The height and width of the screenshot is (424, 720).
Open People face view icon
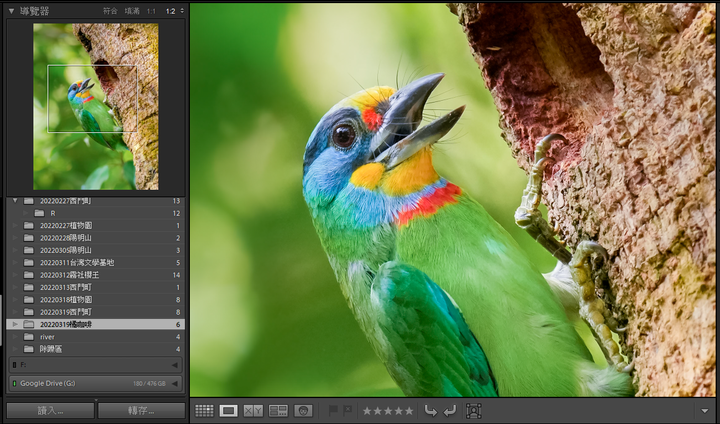coord(303,410)
